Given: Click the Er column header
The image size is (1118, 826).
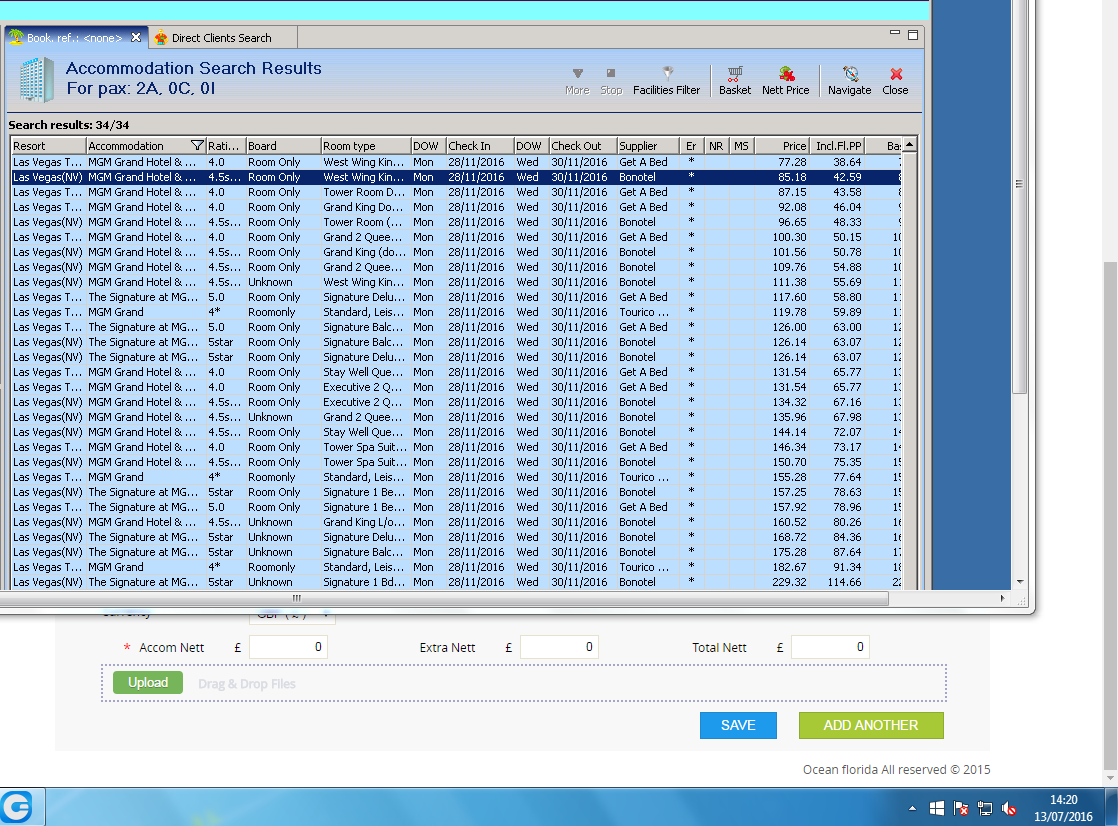Looking at the screenshot, I should coord(691,146).
